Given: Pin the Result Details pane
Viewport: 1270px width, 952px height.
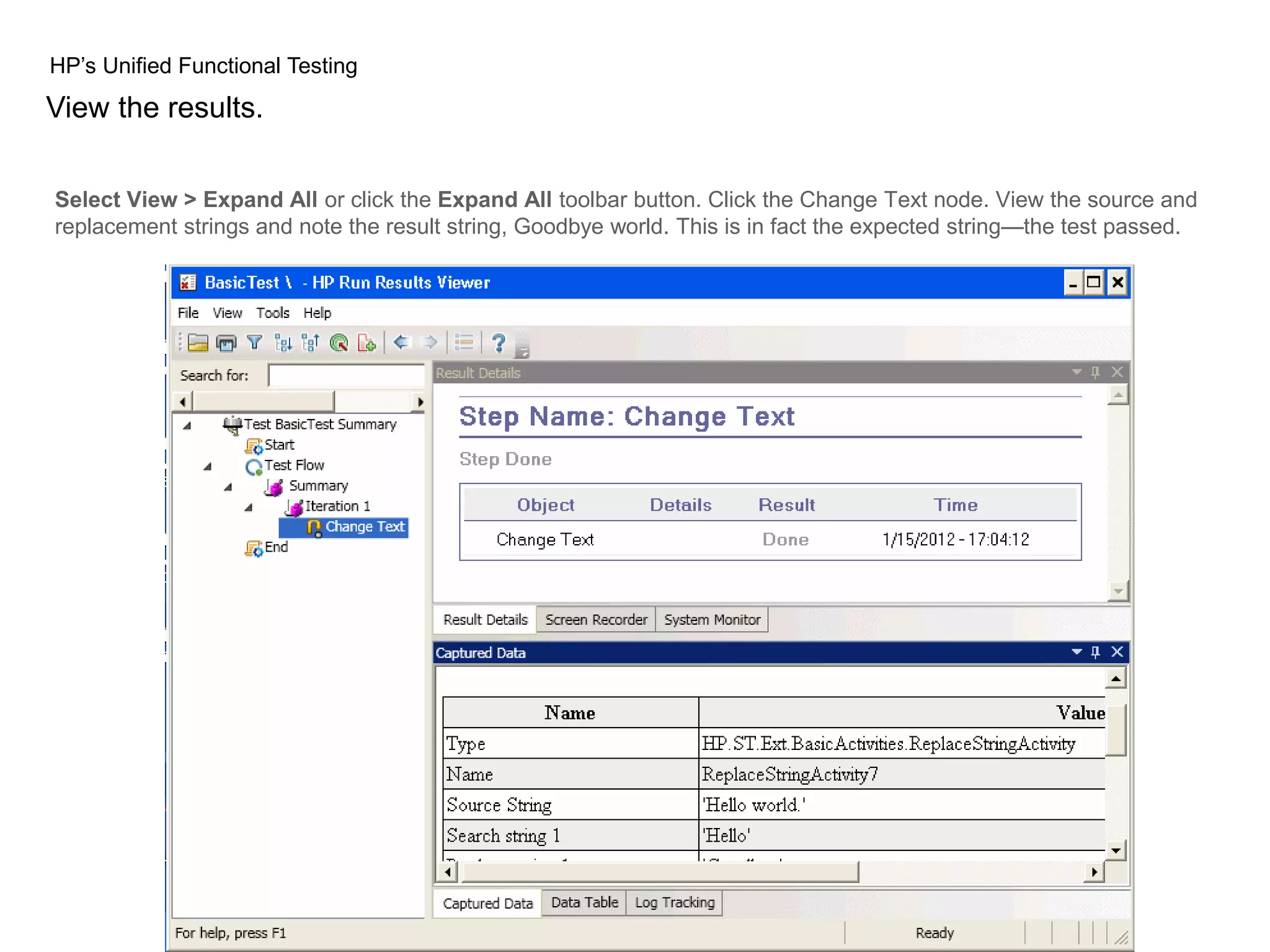Looking at the screenshot, I should tap(1095, 372).
